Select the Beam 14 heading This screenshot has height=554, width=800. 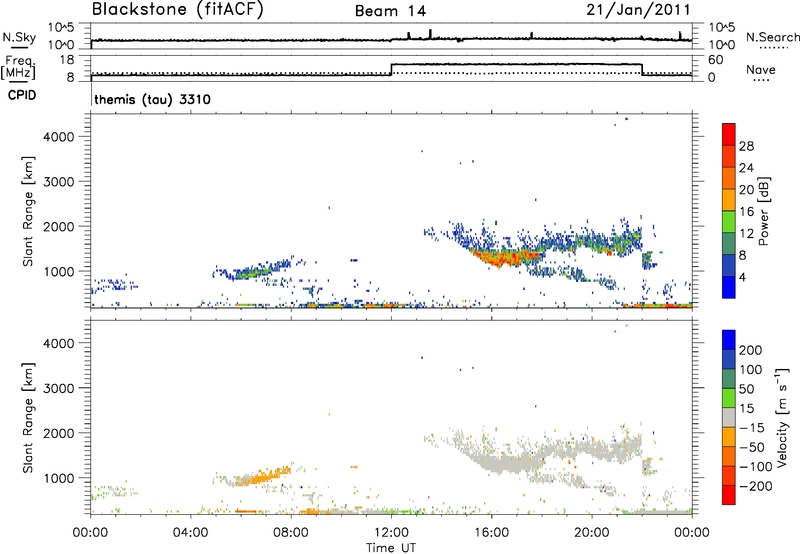pos(390,11)
